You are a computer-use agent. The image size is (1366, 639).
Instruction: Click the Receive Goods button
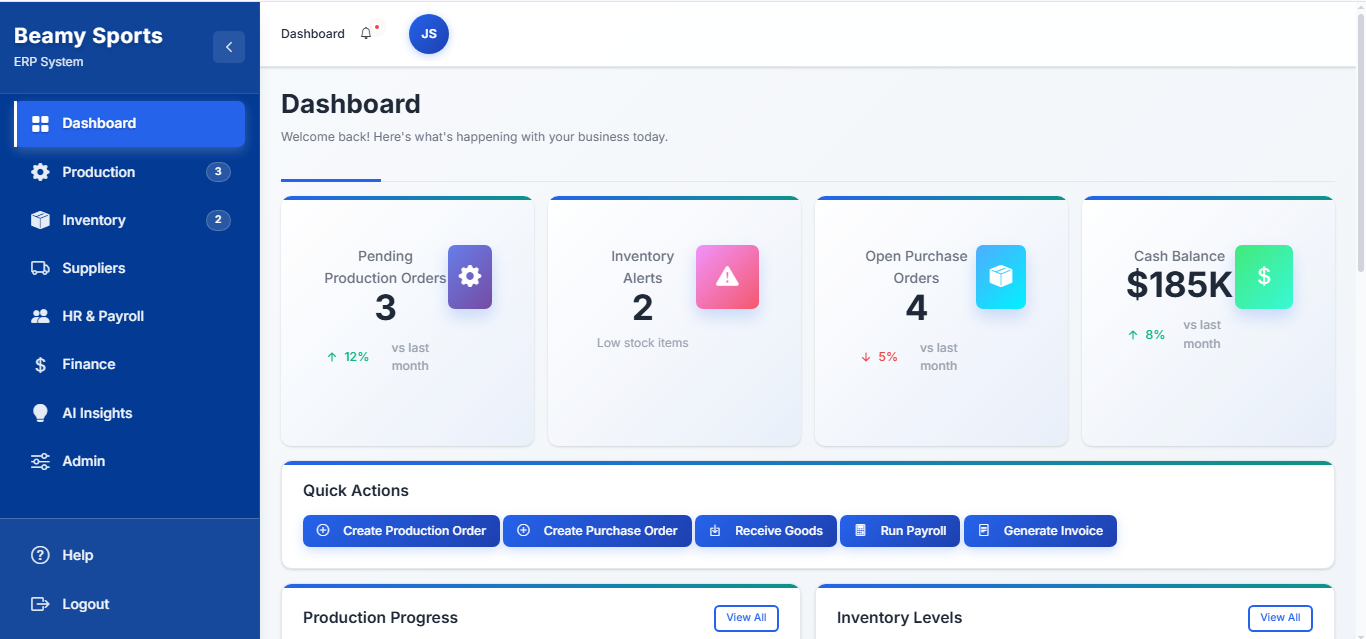766,531
